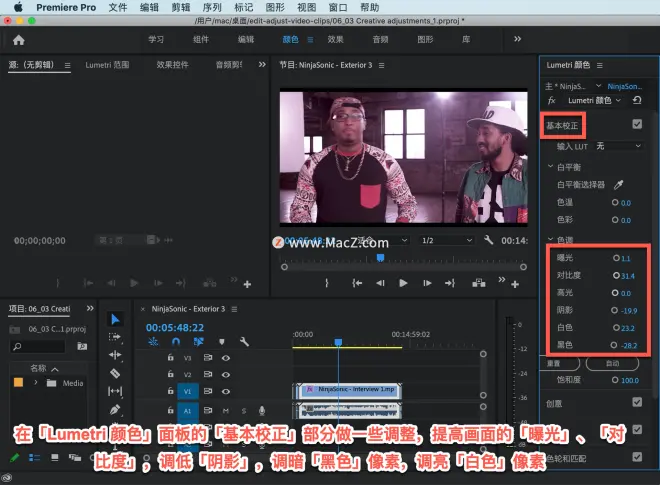Screen dimensions: 660x485
Task: Click nest sequence insert toggle icon
Action: tap(153, 341)
